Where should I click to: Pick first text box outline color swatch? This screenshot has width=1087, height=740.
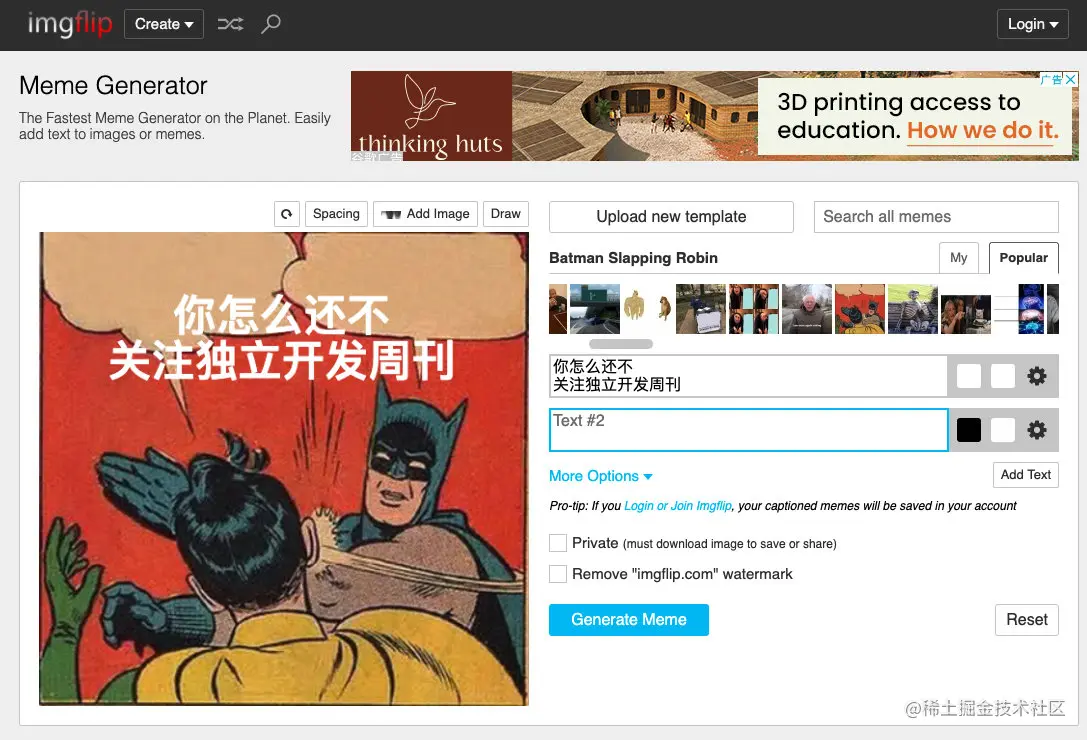(x=1002, y=376)
